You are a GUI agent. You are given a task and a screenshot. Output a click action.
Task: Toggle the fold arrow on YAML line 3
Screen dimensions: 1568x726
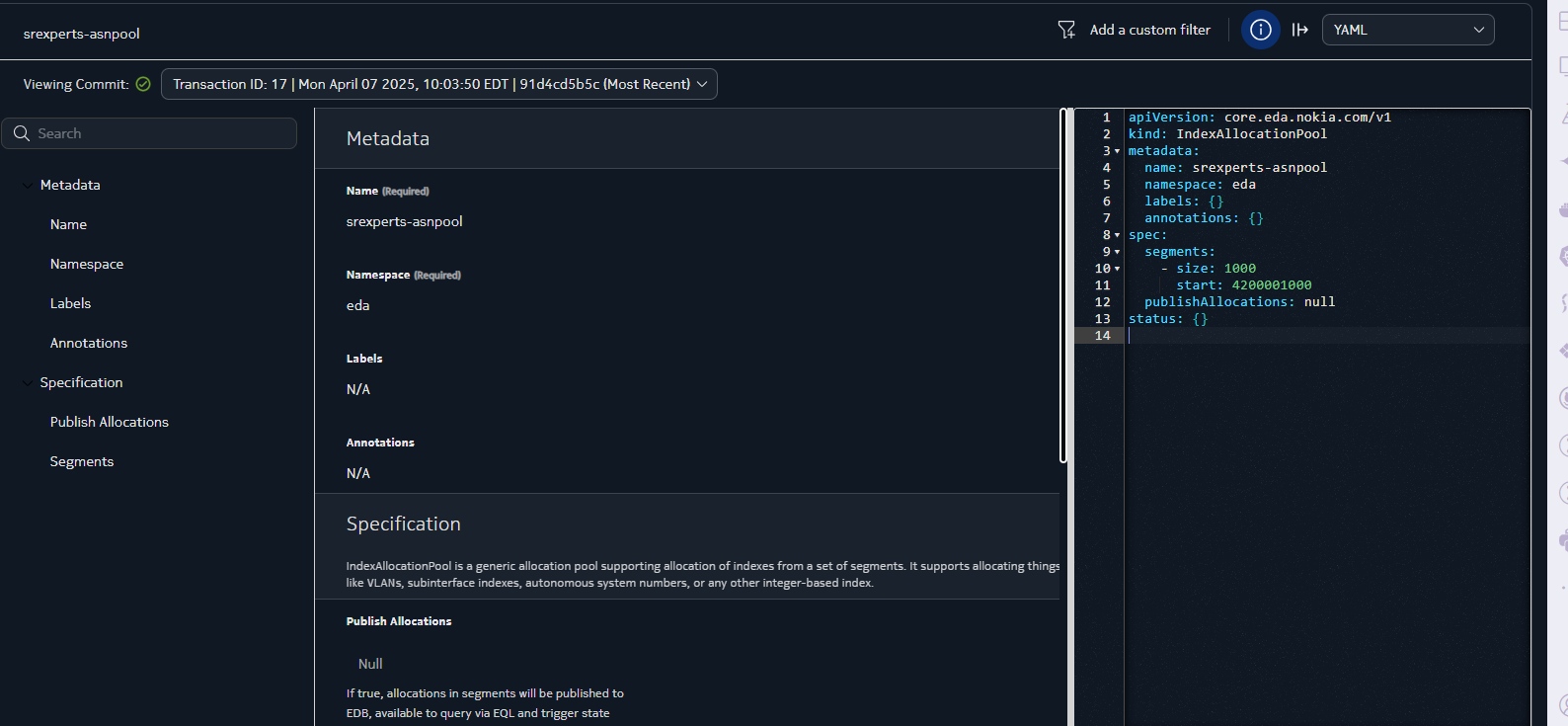click(x=1117, y=151)
